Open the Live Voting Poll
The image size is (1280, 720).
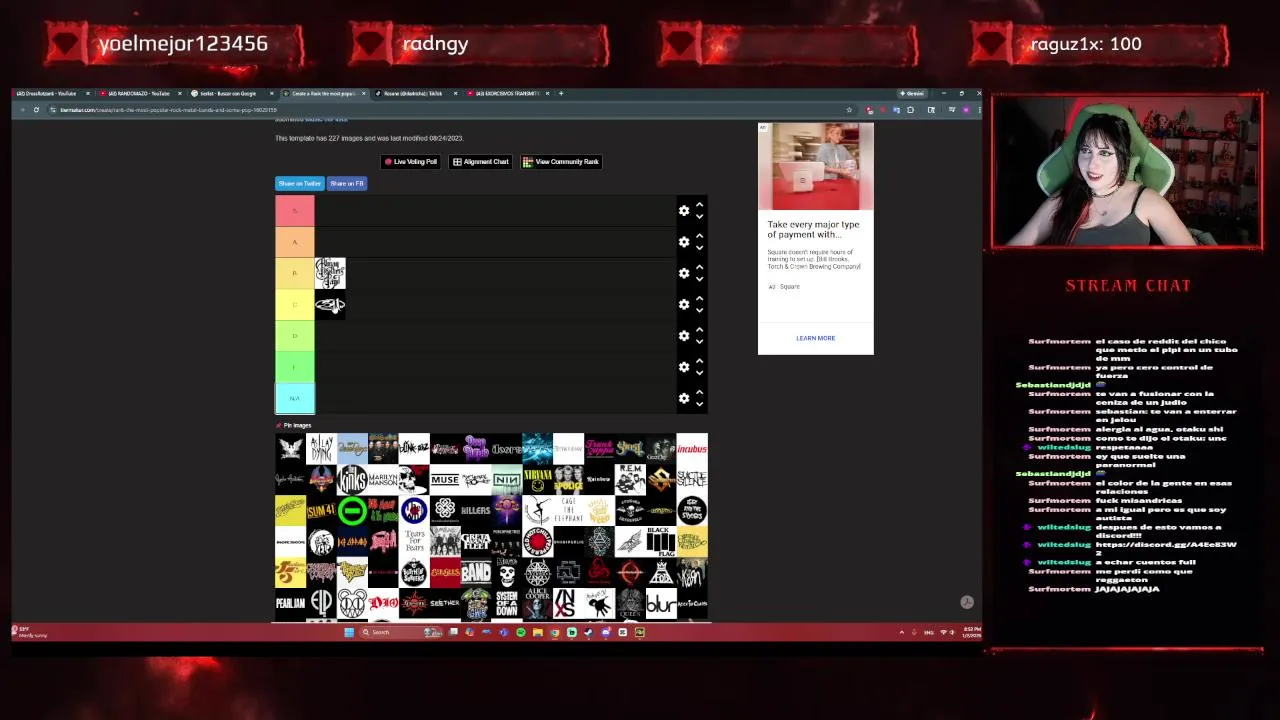coord(411,161)
